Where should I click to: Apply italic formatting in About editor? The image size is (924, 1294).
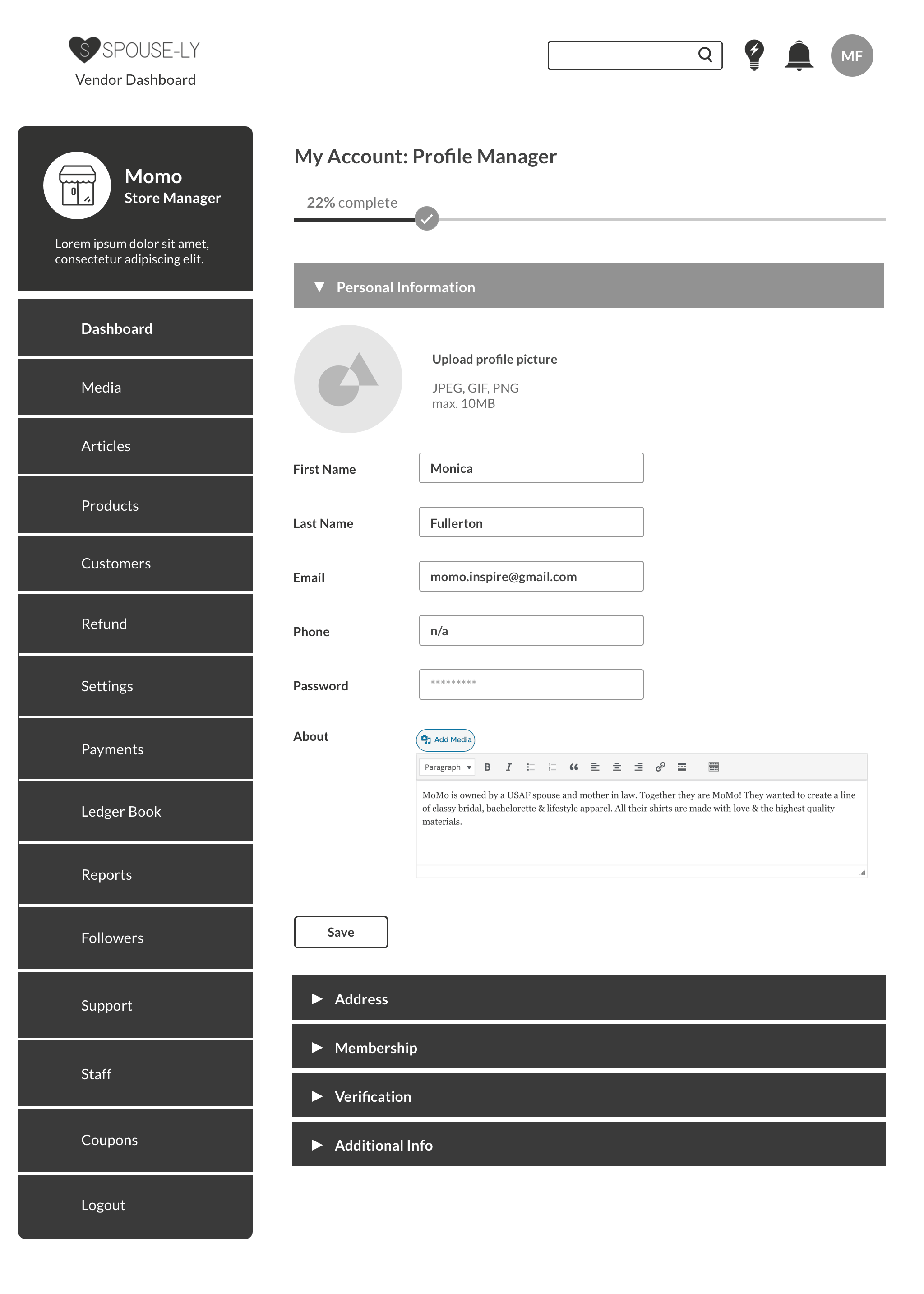click(x=508, y=767)
